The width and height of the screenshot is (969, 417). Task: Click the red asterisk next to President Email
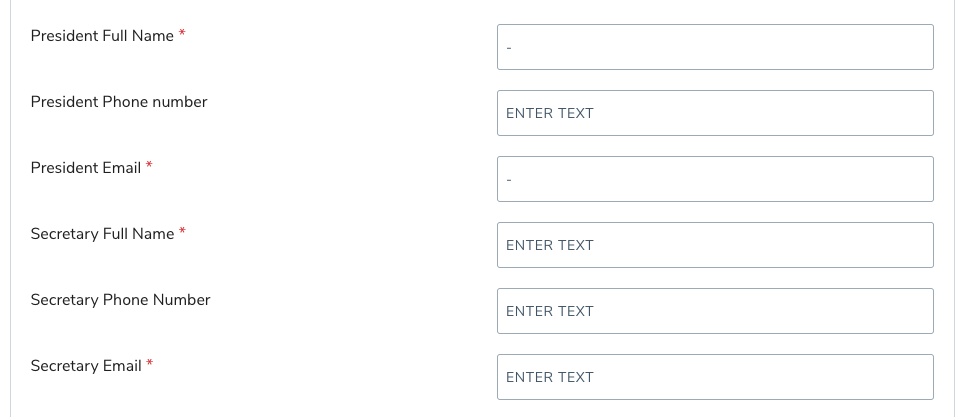[x=149, y=167]
